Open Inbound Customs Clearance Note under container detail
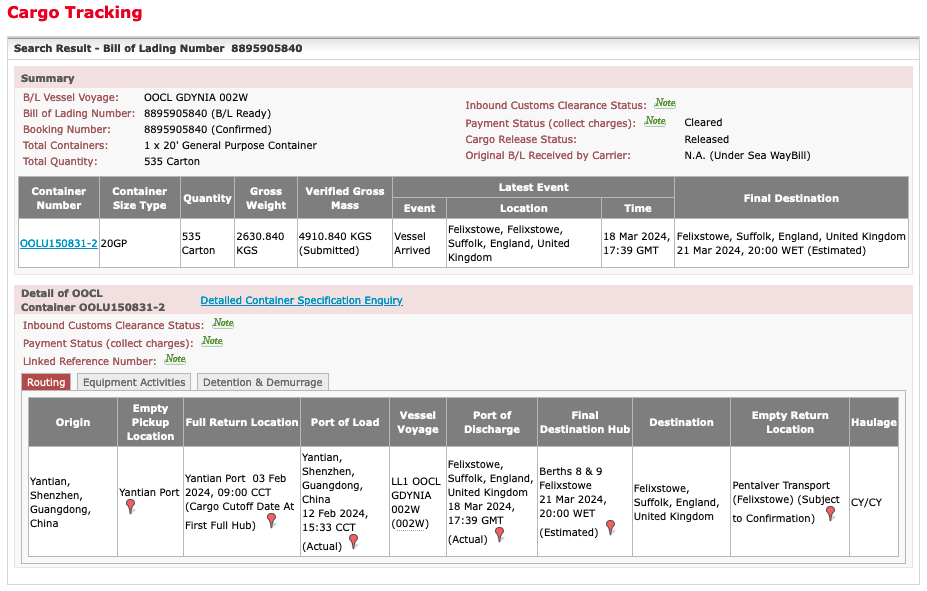 click(x=223, y=324)
